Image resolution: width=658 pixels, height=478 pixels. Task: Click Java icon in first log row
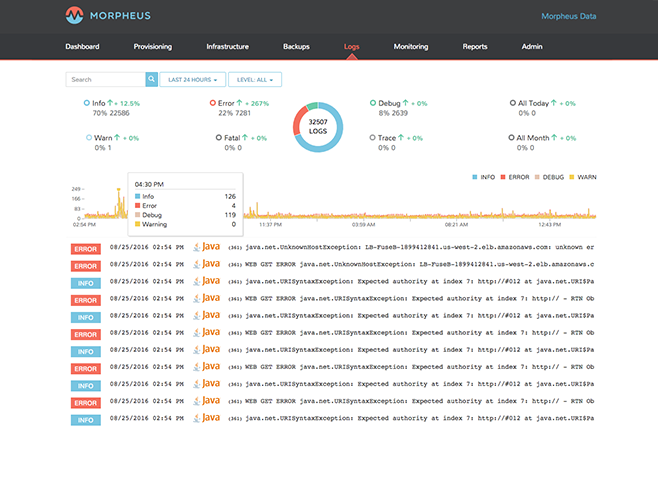(206, 247)
